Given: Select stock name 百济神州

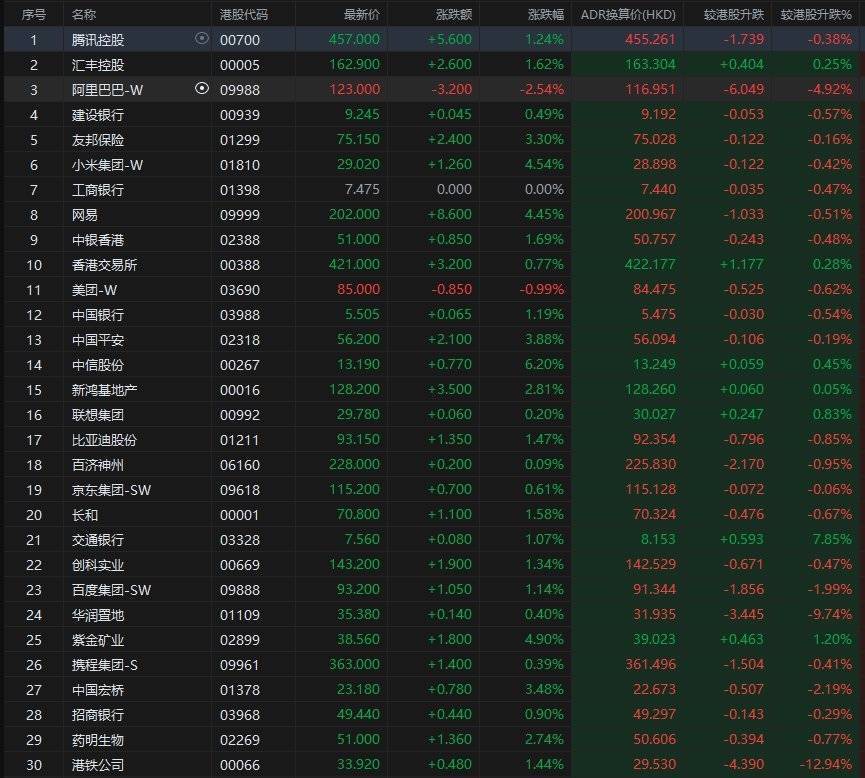Looking at the screenshot, I should tap(98, 465).
